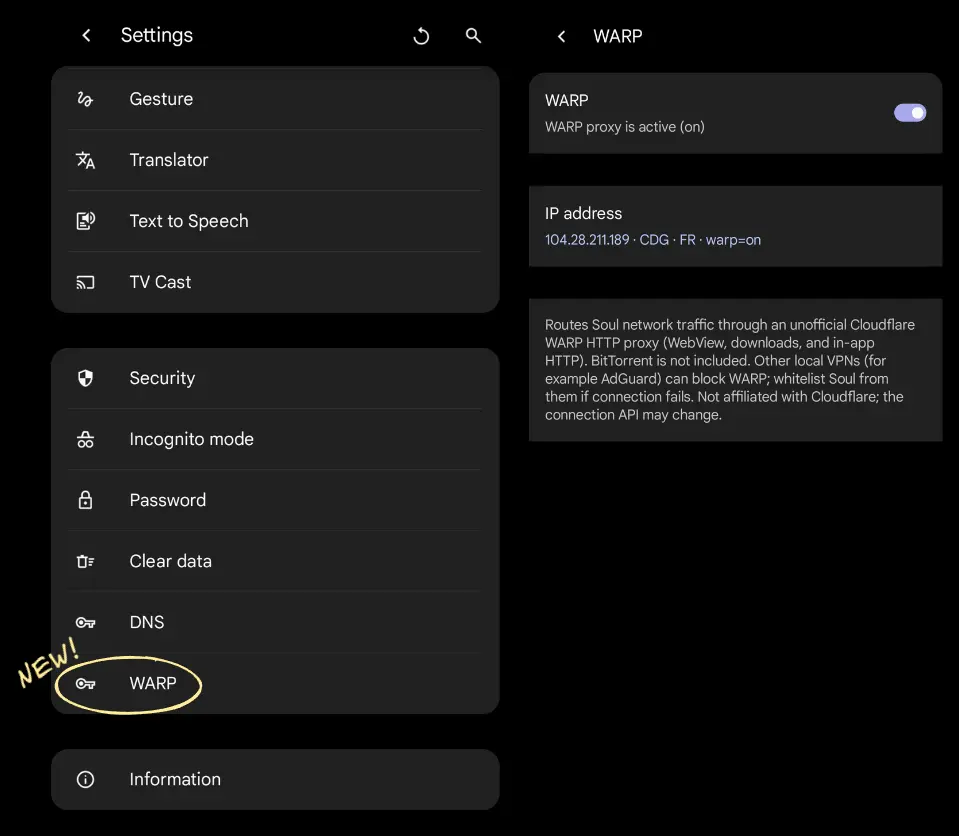Screen dimensions: 959x836
Task: Open TV Cast settings
Action: pos(275,282)
